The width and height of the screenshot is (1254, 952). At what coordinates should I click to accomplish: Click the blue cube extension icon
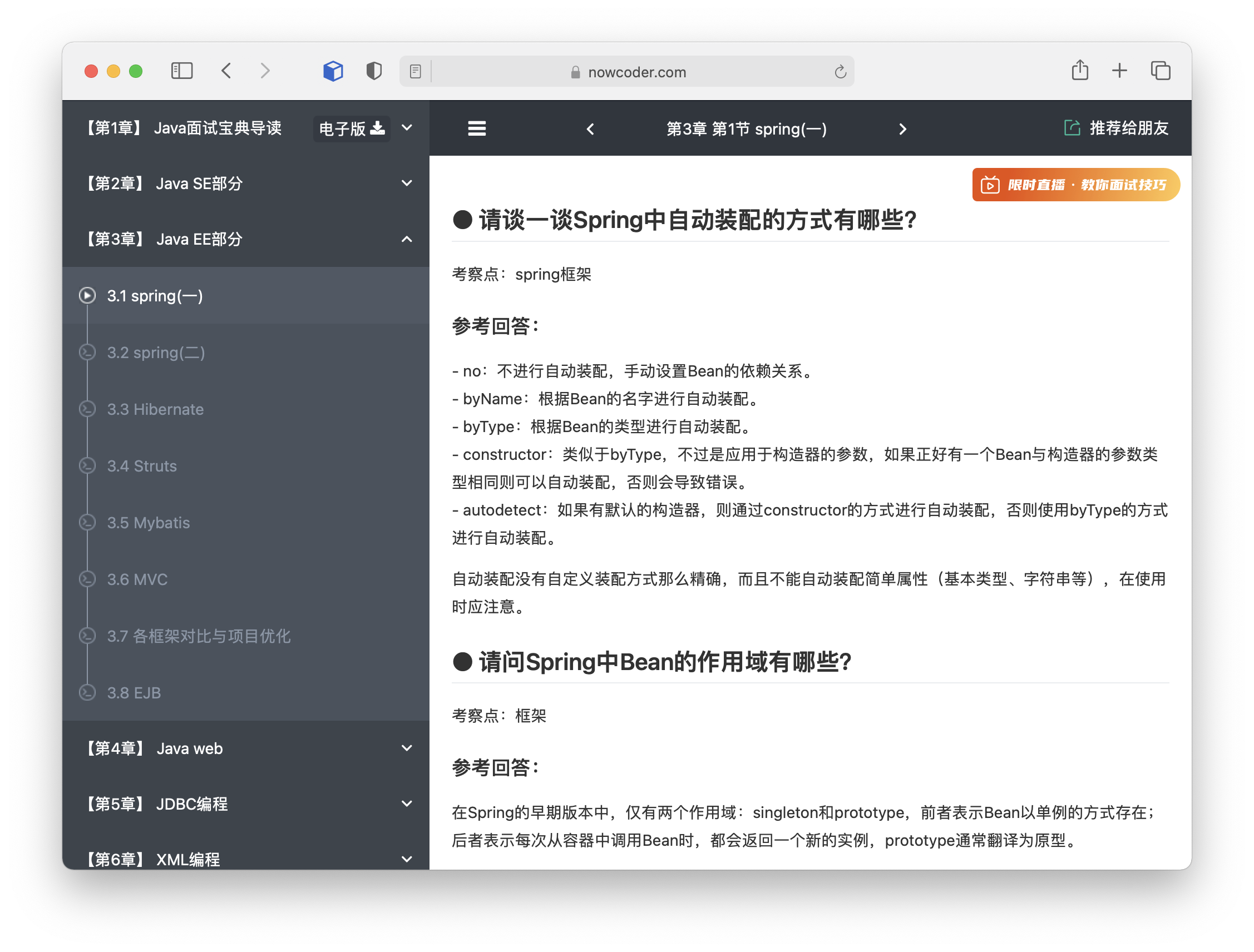point(333,71)
